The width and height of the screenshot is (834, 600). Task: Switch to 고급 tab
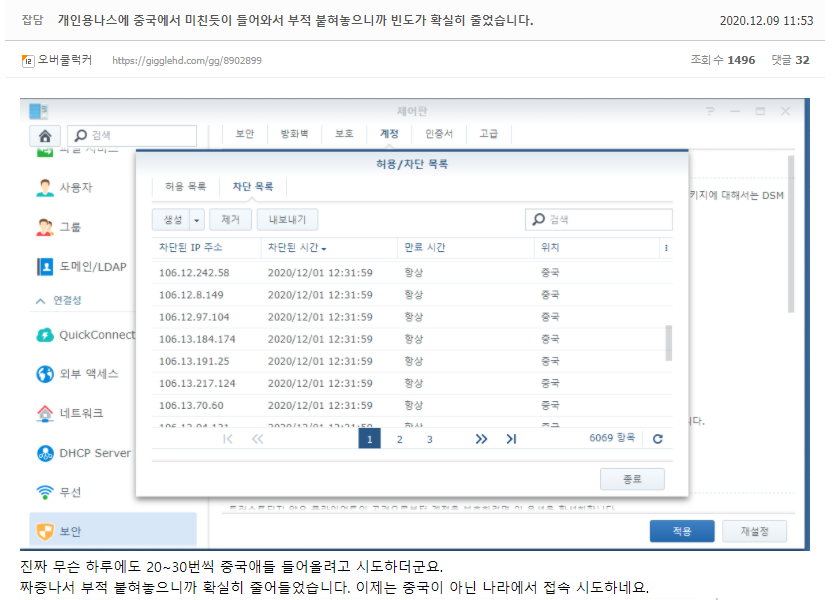coord(489,134)
